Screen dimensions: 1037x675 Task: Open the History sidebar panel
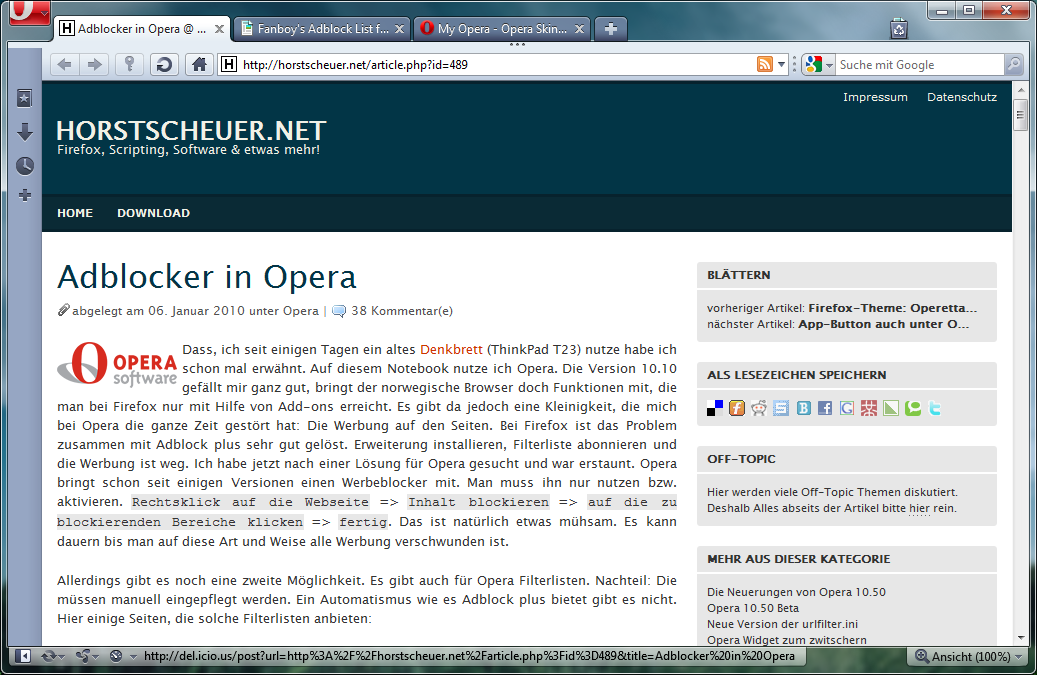coord(24,165)
